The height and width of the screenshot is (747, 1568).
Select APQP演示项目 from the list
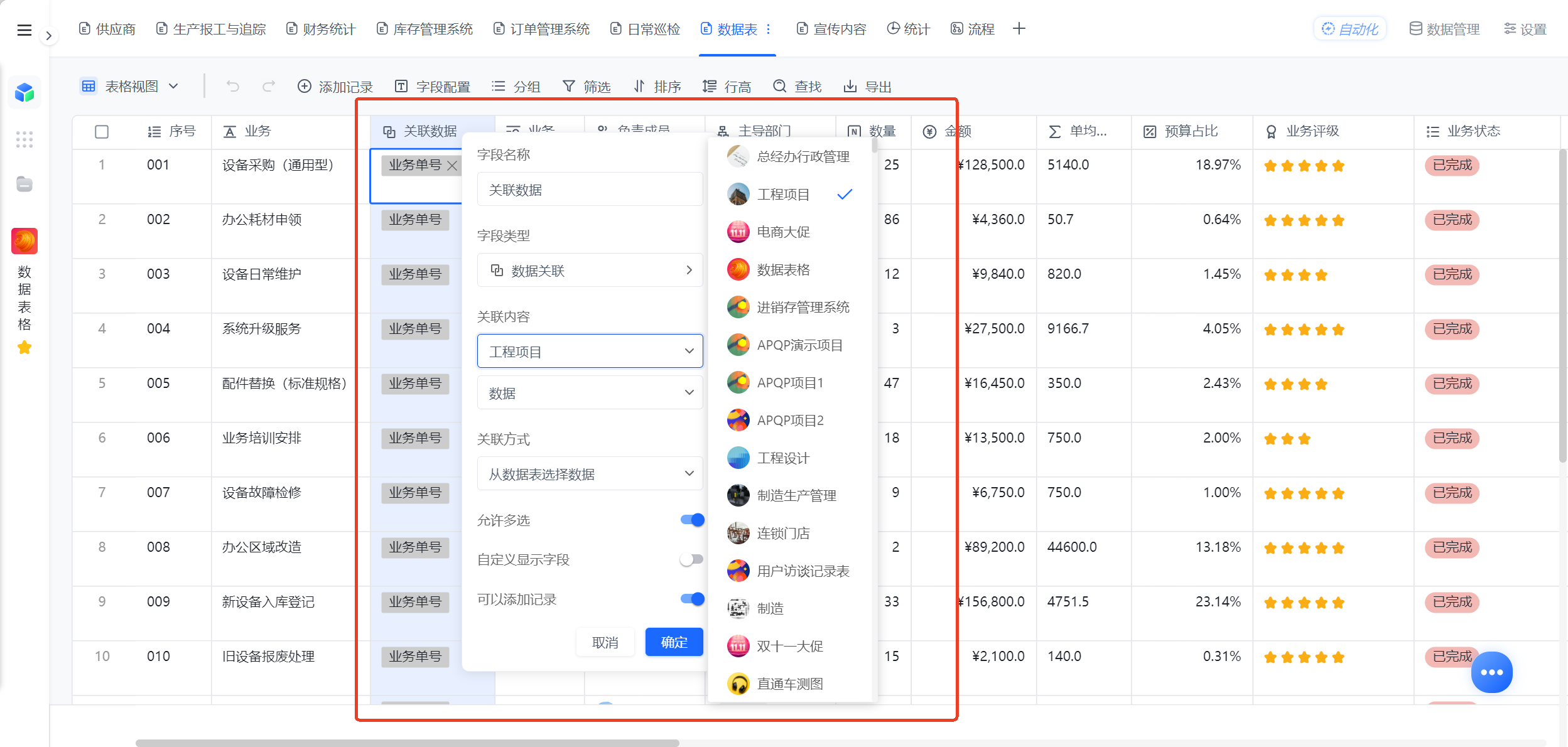pos(790,345)
